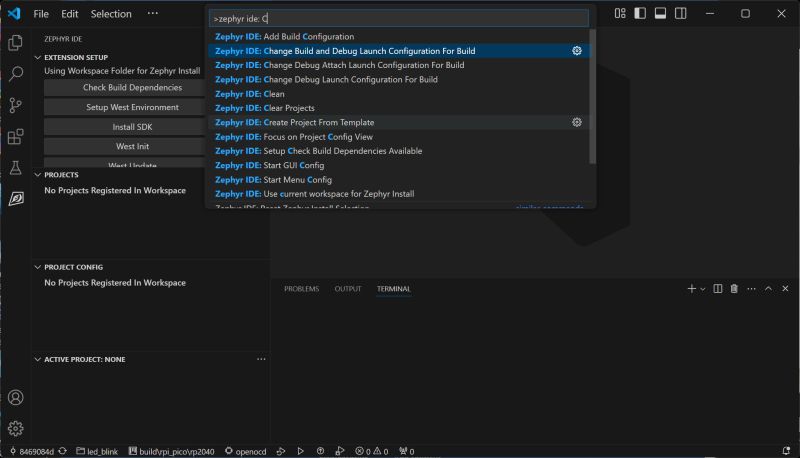This screenshot has width=800, height=458.
Task: Click git commit 8469084d in the status bar
Action: (32, 451)
